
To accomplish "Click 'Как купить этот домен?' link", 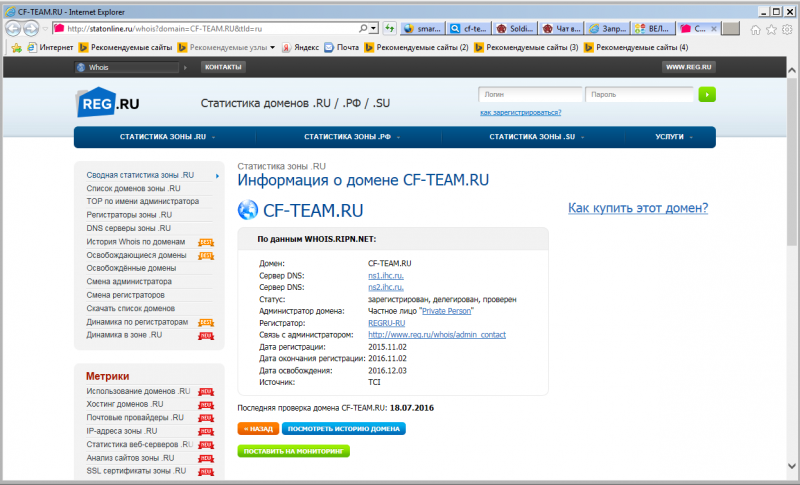I will (x=638, y=208).
